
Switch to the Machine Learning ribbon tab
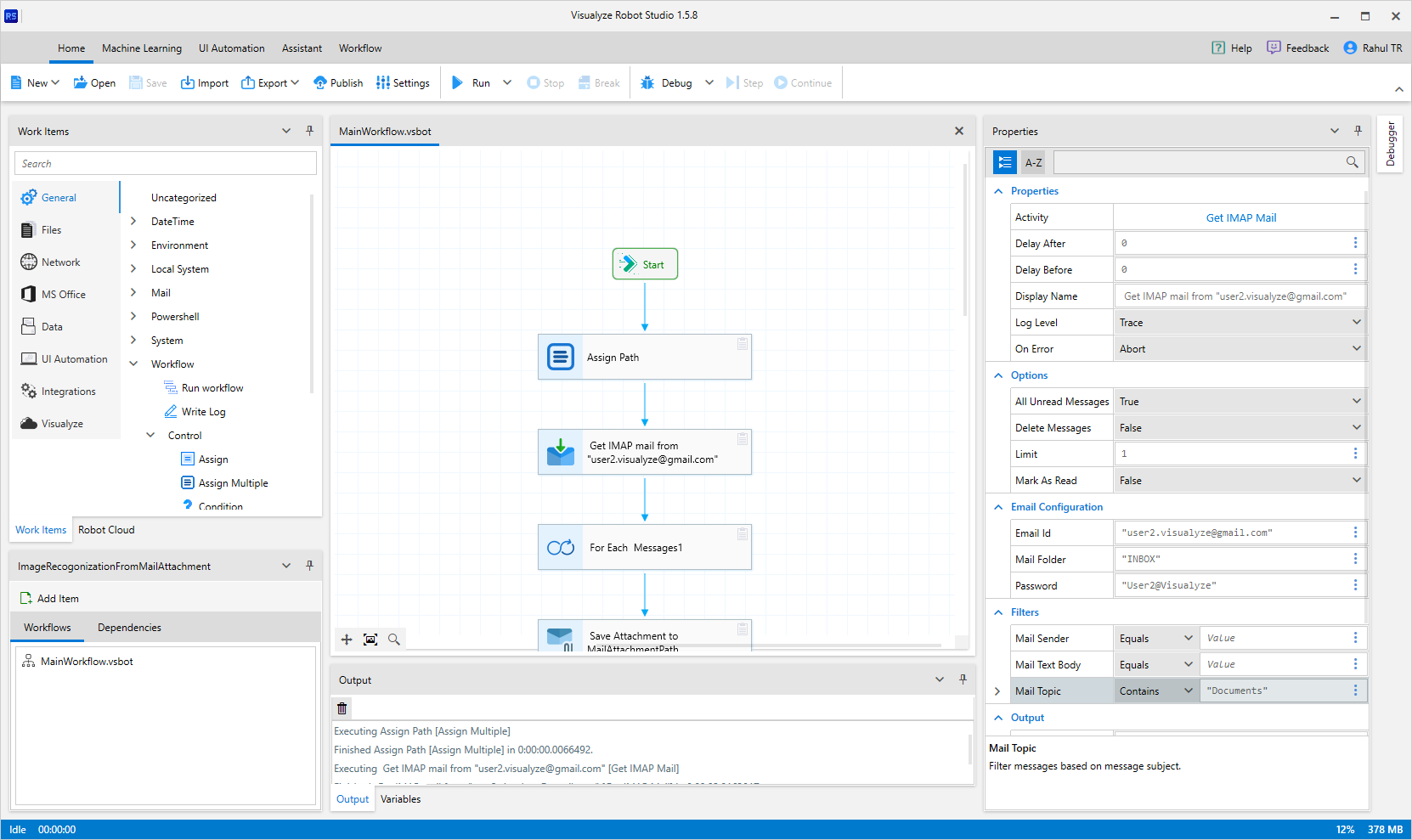(x=142, y=48)
